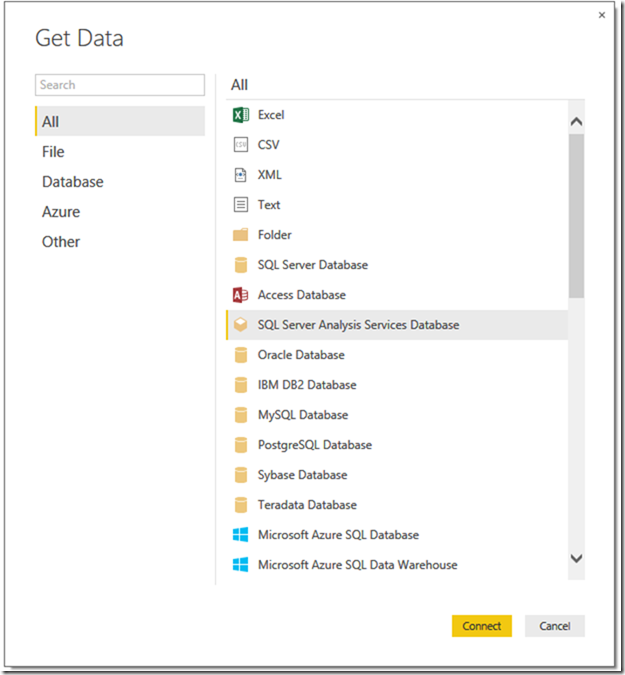Select SQL Server Analysis Services Database label

point(359,325)
